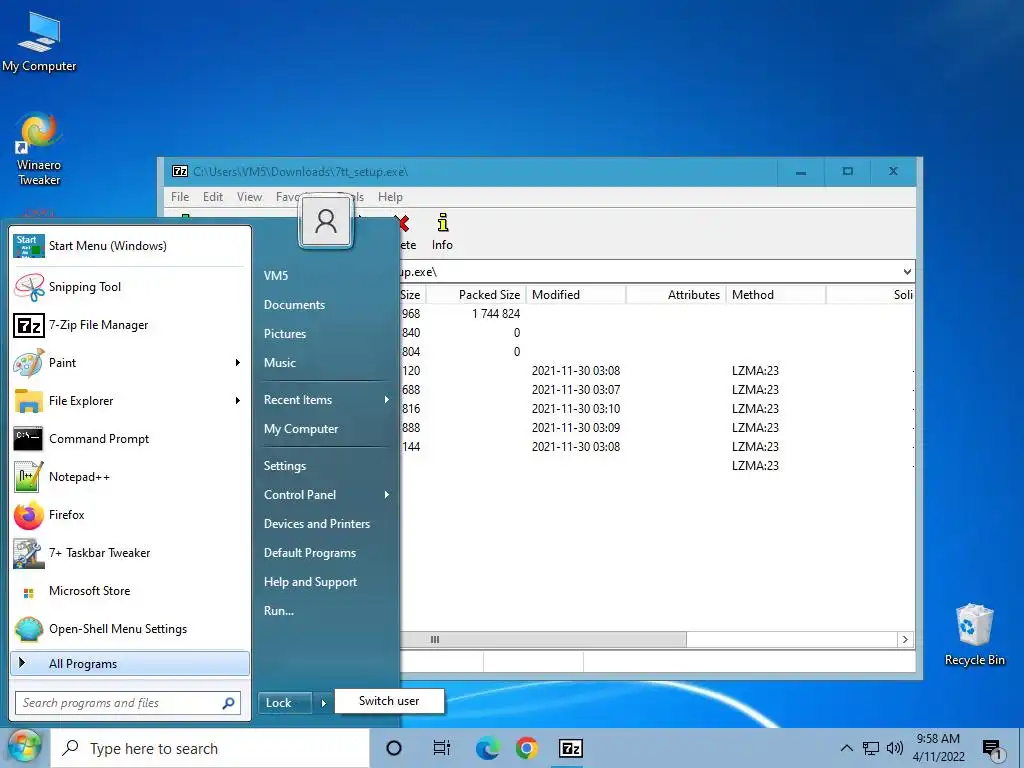Select 7-Zip taskbar button
The image size is (1024, 768).
[571, 748]
